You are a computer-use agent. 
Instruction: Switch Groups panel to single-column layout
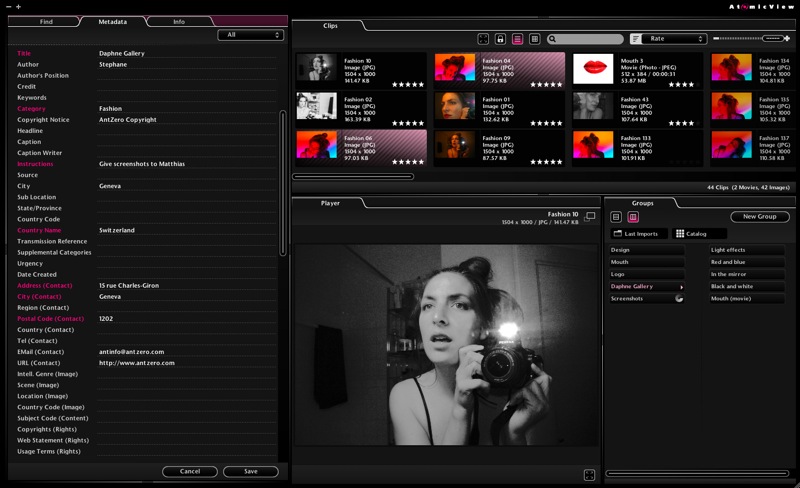click(x=616, y=217)
